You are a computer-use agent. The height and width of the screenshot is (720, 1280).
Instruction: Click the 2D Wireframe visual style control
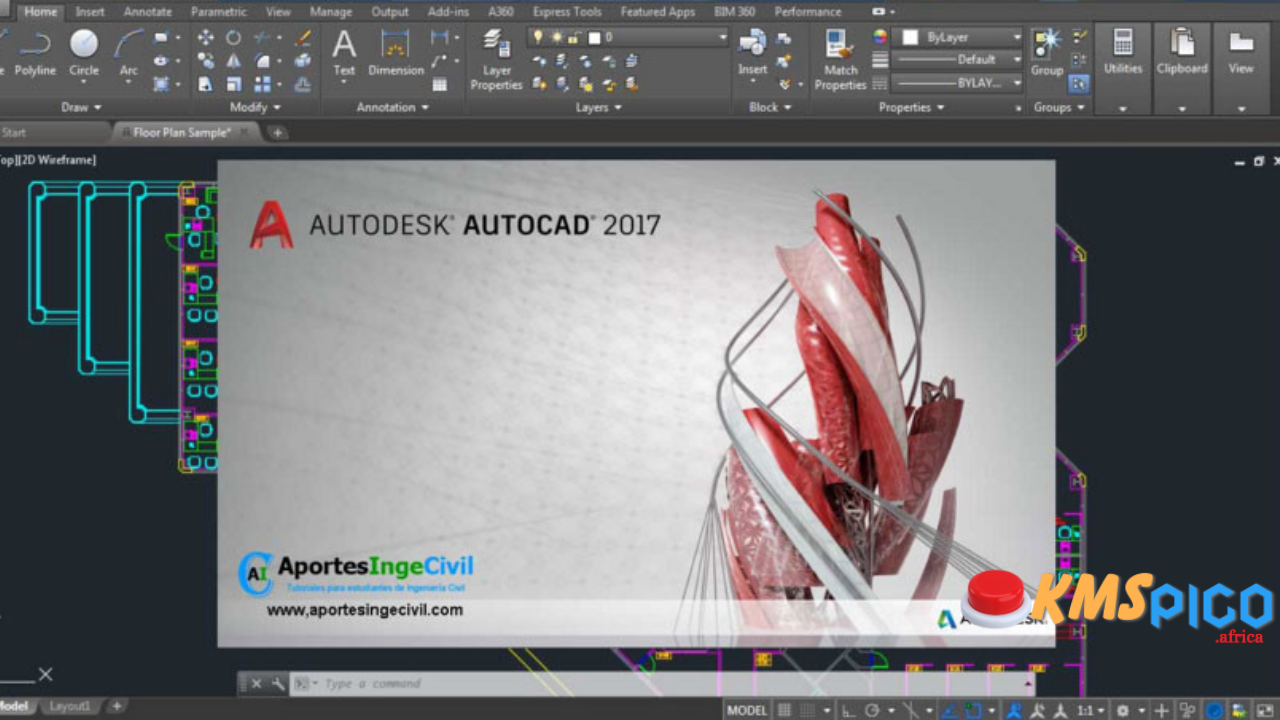59,160
